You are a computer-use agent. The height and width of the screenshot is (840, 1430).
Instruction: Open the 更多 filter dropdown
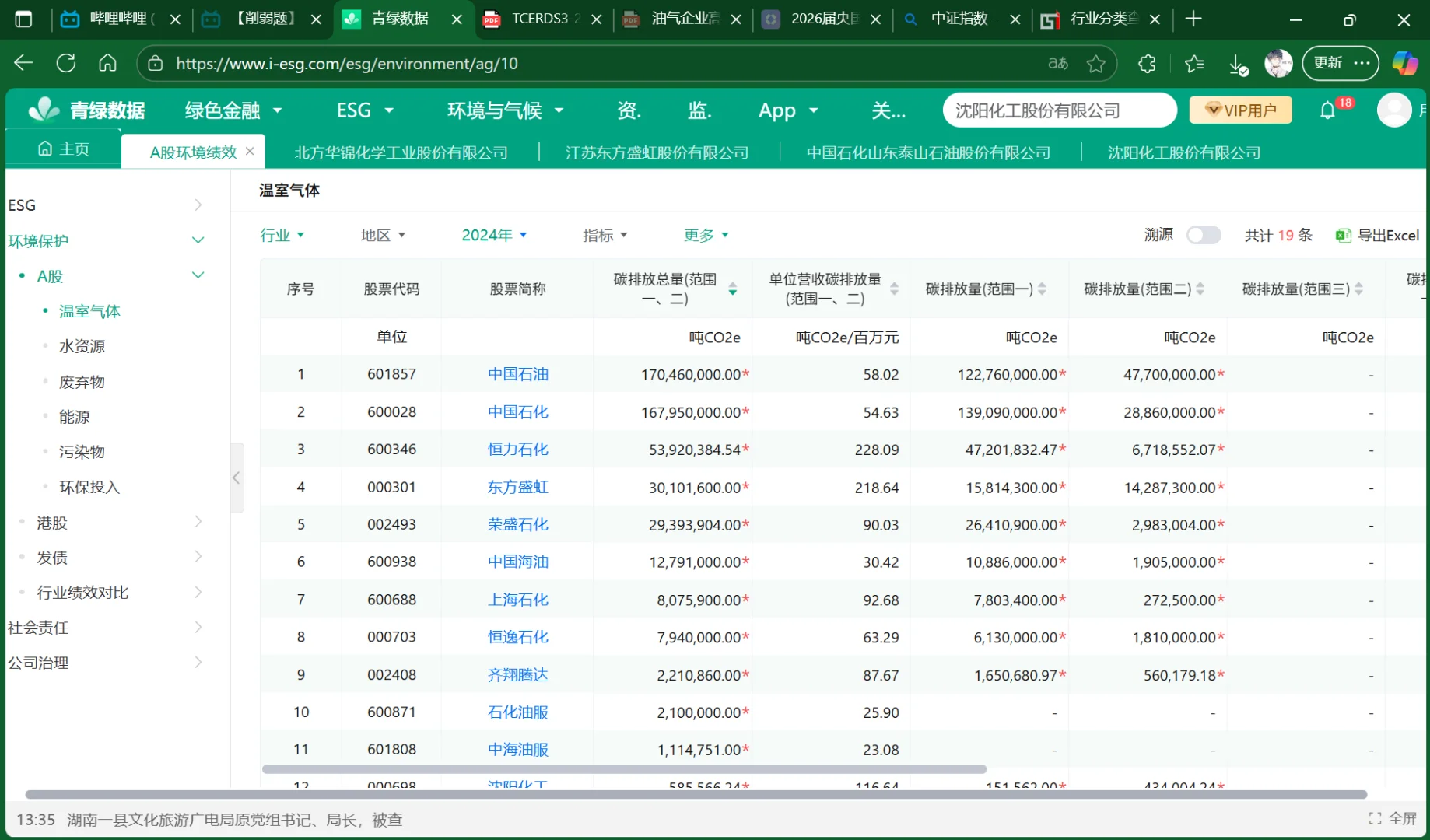706,235
